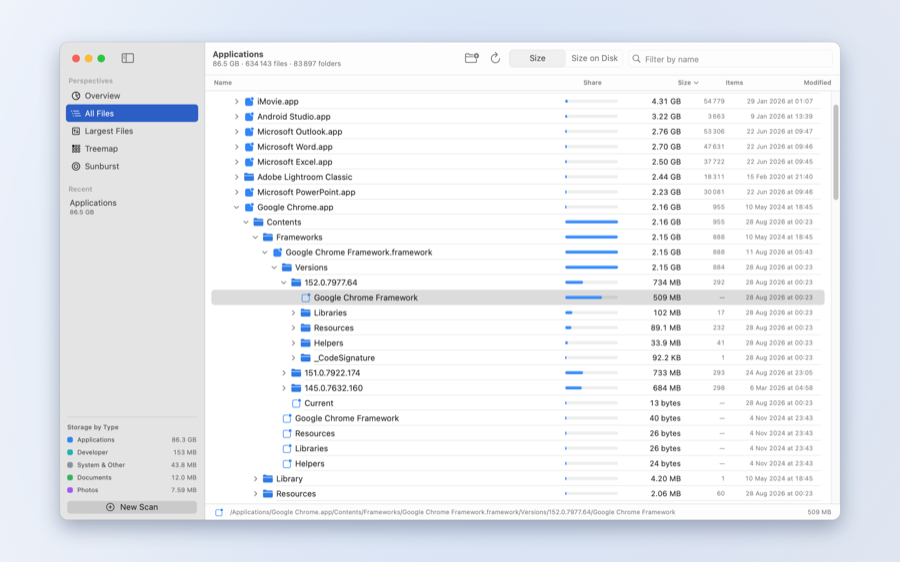This screenshot has height=562, width=900.
Task: Click the Current alias file icon
Action: coord(296,404)
